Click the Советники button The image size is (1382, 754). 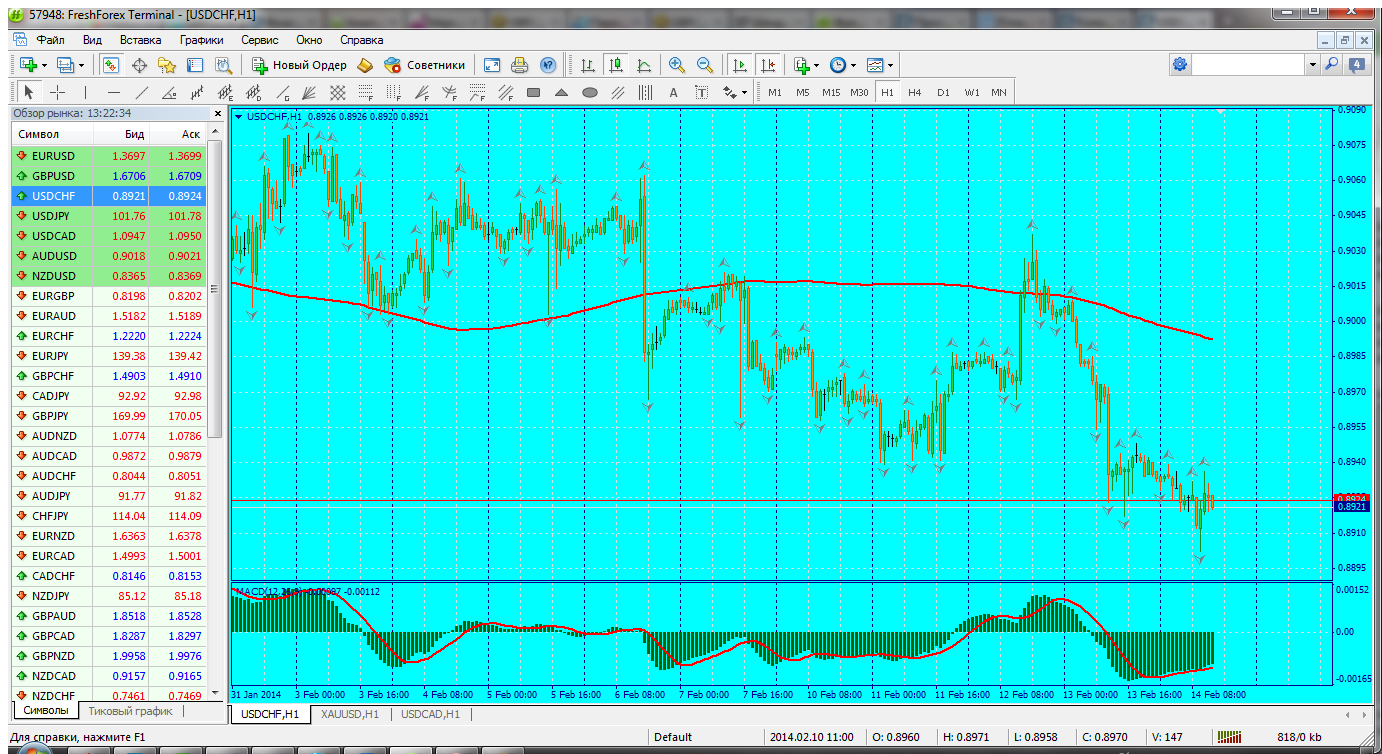pos(425,65)
